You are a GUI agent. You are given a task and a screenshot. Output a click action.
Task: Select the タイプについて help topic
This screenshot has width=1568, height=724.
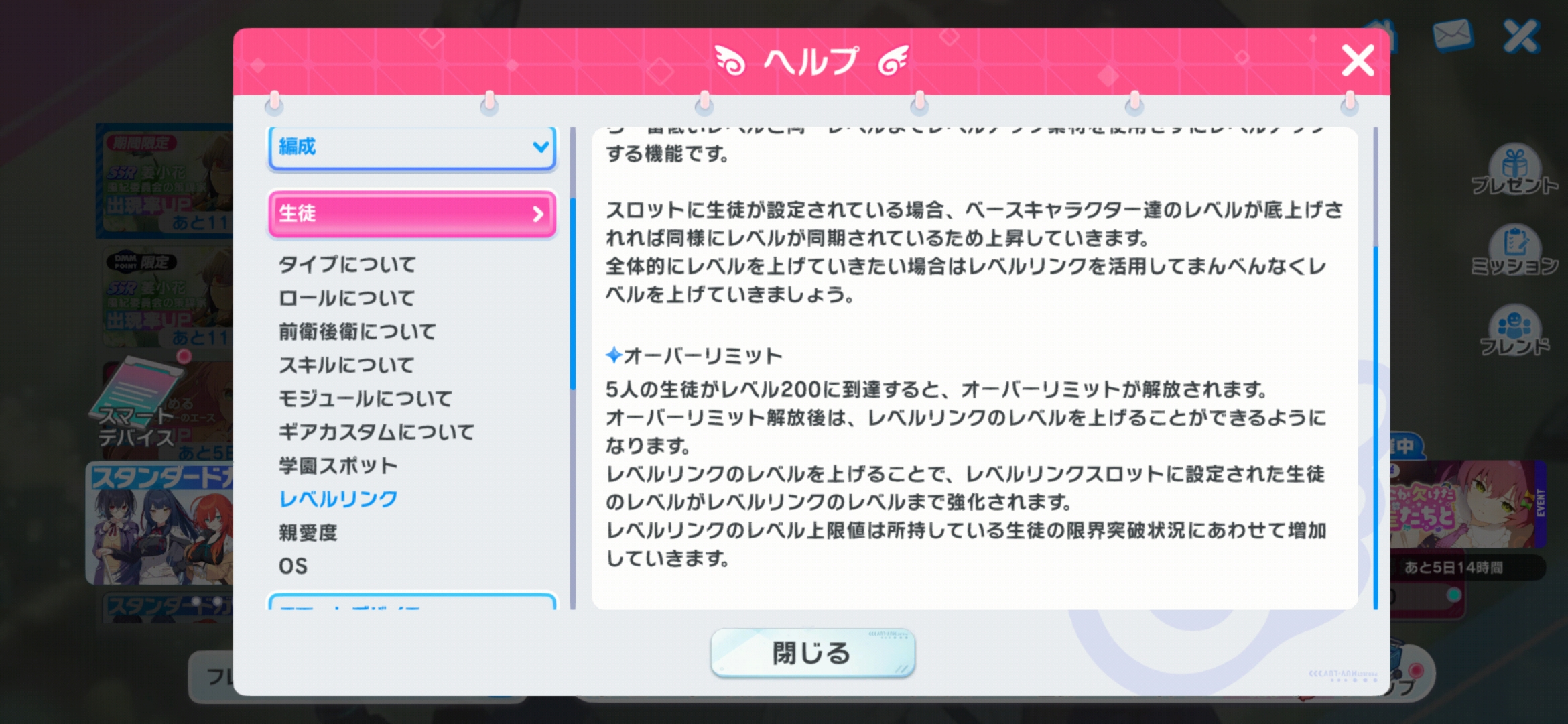(x=347, y=264)
